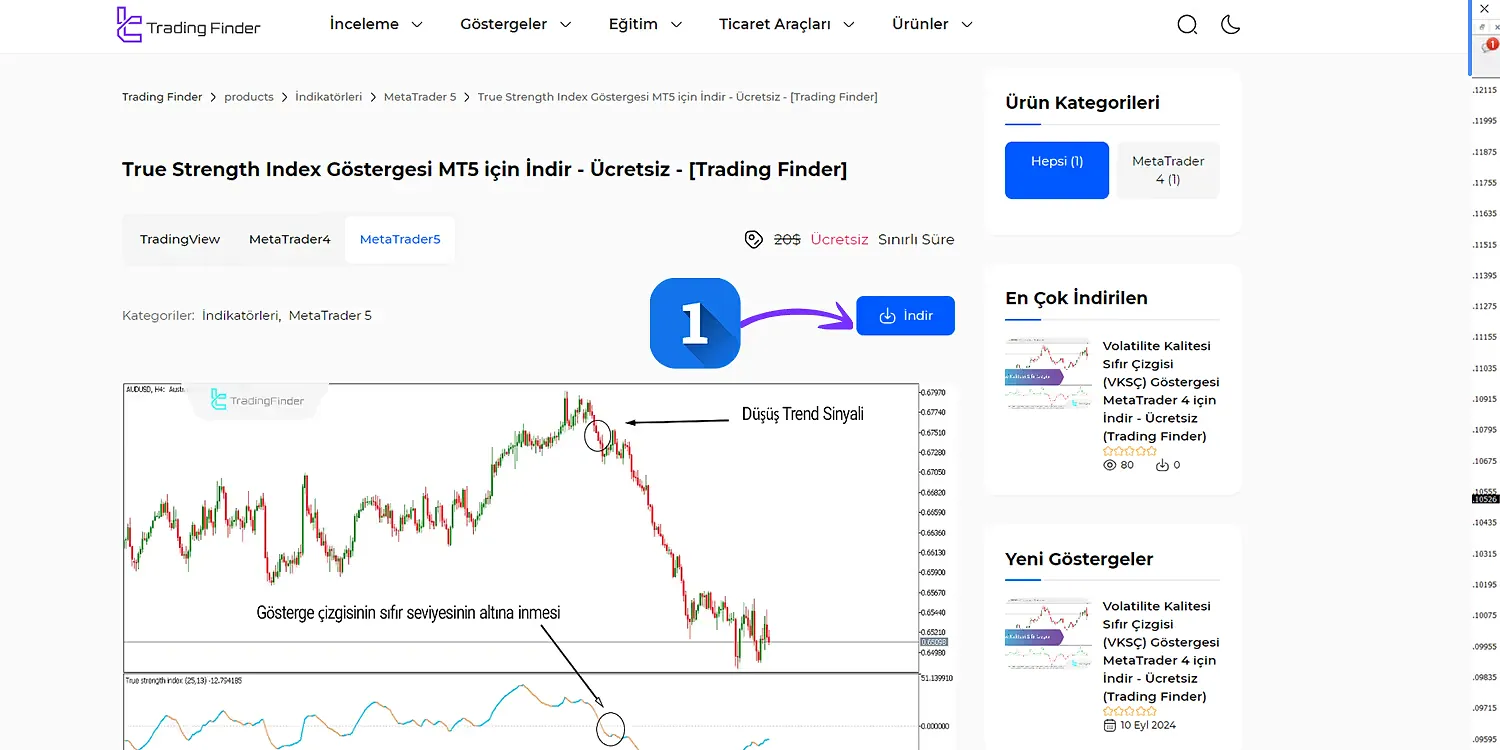The width and height of the screenshot is (1500, 750).
Task: Open the search function
Action: (1187, 23)
